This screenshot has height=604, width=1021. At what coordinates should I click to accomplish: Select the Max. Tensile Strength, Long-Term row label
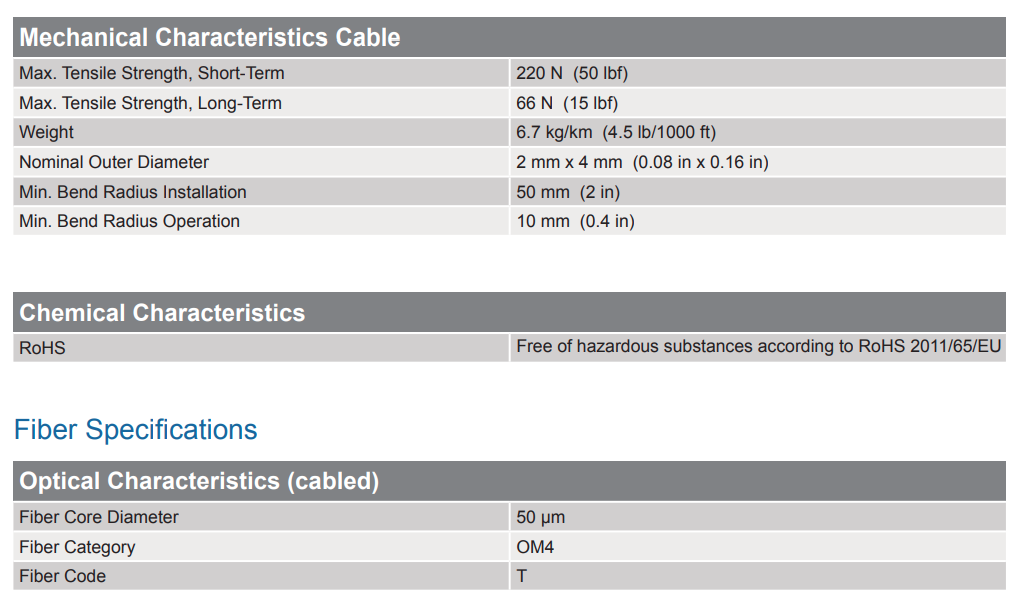(150, 103)
